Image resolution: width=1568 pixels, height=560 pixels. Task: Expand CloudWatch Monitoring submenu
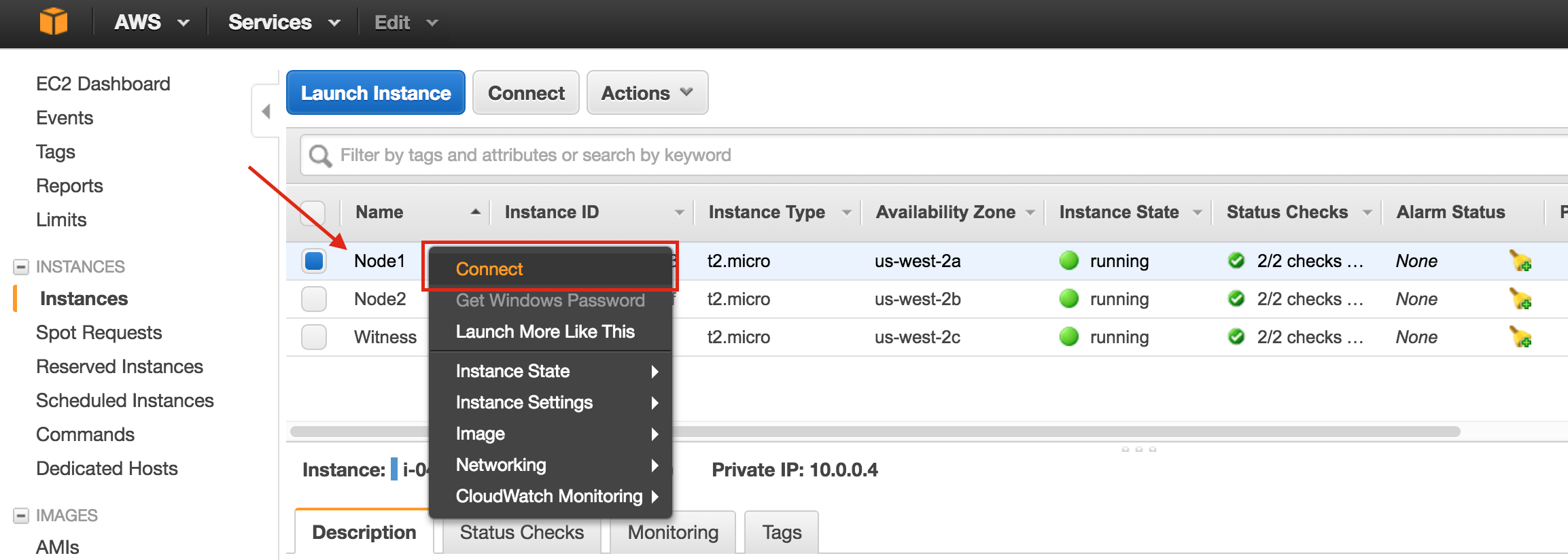click(x=551, y=496)
